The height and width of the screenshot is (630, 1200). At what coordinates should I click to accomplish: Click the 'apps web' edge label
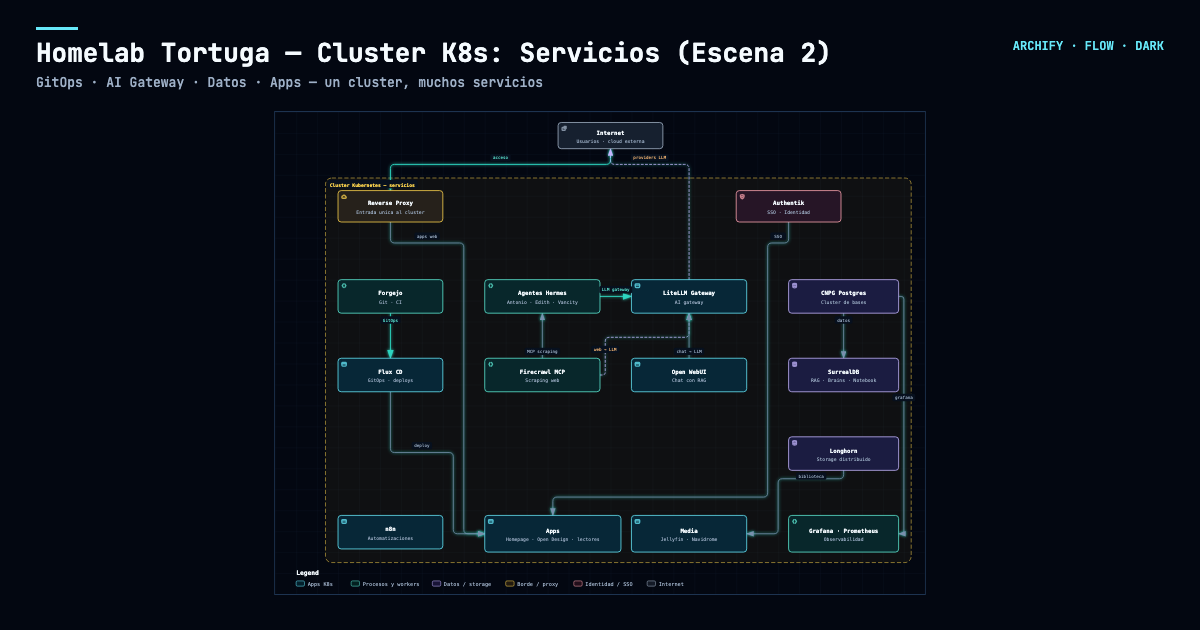click(x=427, y=236)
